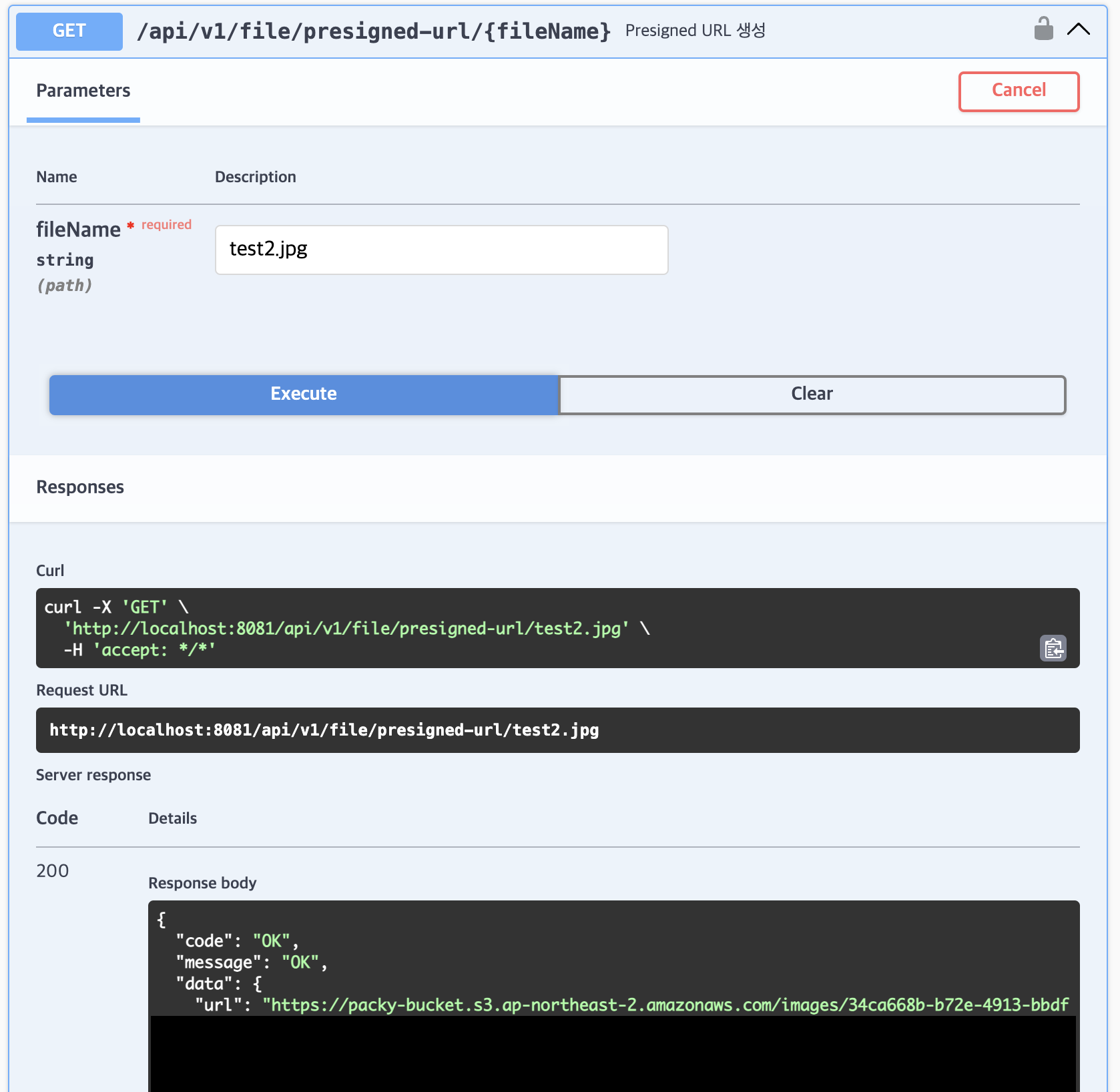This screenshot has width=1120, height=1092.
Task: Click the Request URL text box
Action: (557, 730)
